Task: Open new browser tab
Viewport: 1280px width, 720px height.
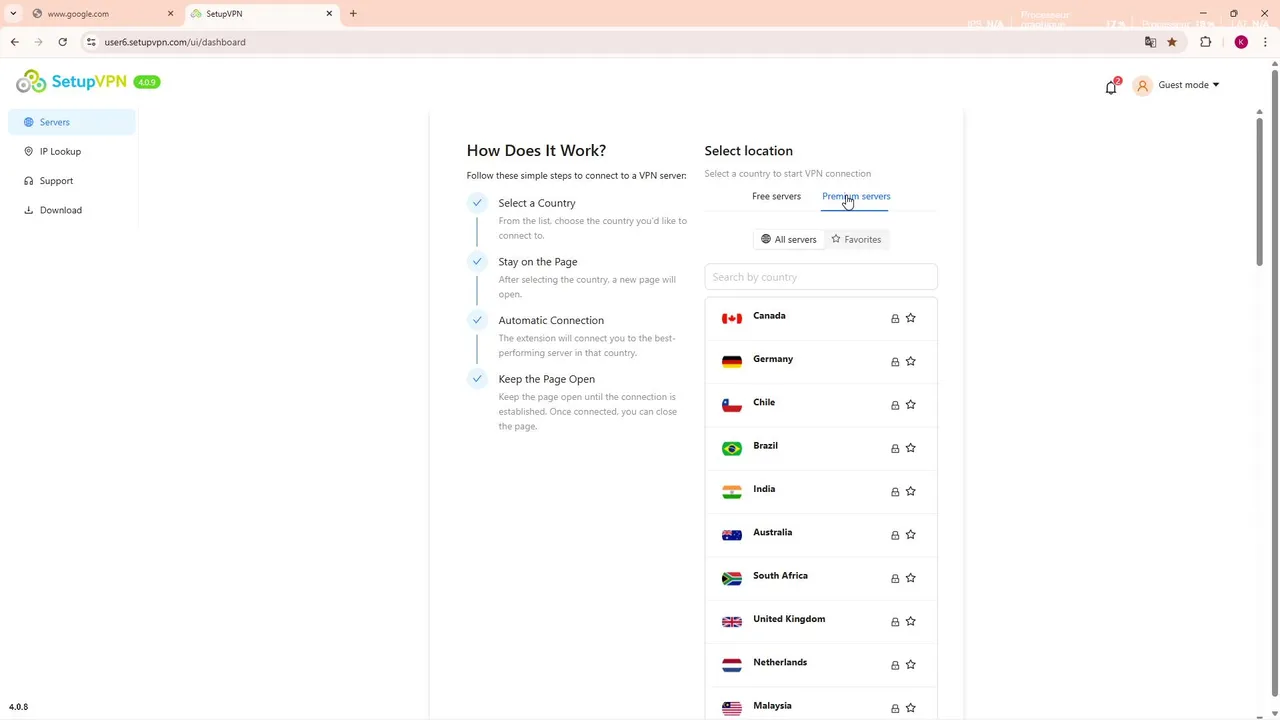Action: 353,14
